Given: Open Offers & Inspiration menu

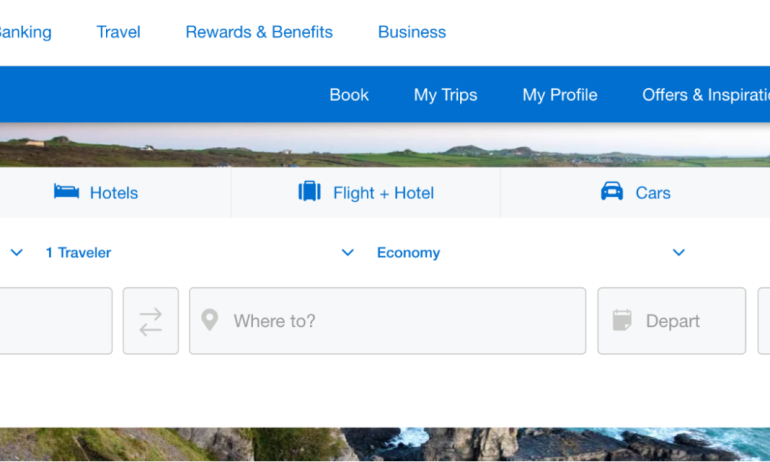Looking at the screenshot, I should [706, 95].
